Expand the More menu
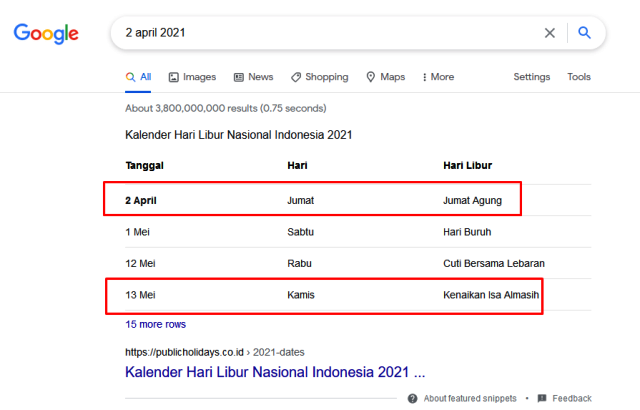640x410 pixels. [438, 77]
